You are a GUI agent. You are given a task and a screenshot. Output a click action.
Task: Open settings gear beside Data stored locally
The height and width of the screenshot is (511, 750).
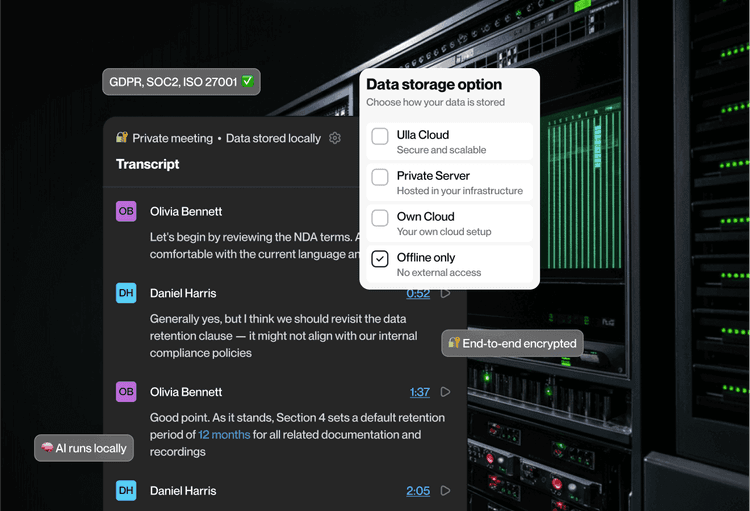[x=335, y=138]
